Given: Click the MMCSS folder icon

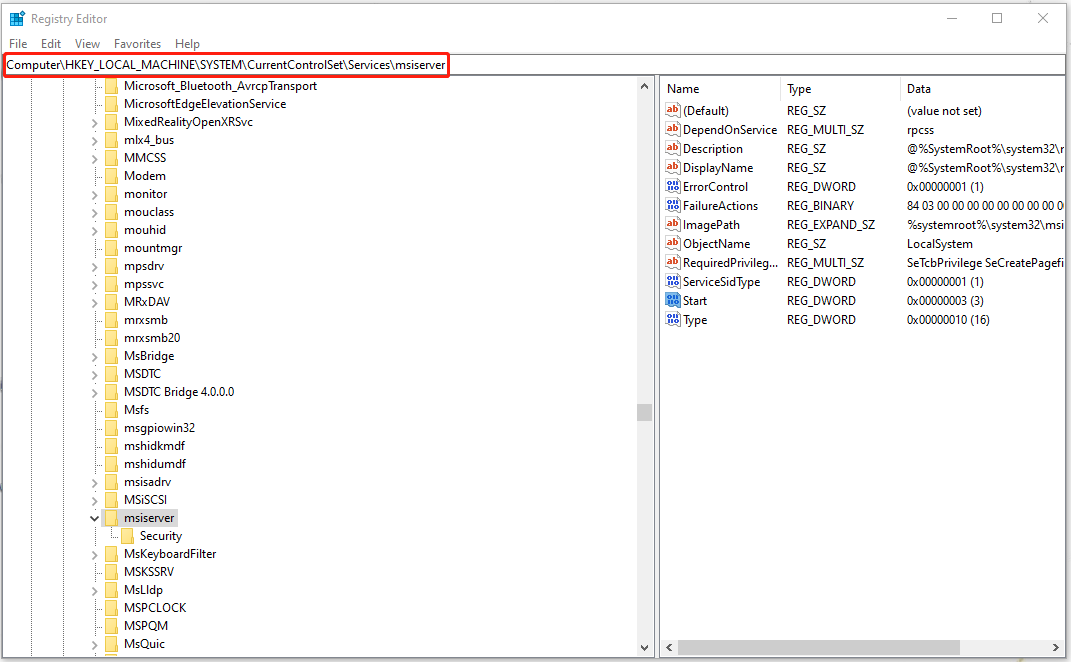Looking at the screenshot, I should pos(111,158).
